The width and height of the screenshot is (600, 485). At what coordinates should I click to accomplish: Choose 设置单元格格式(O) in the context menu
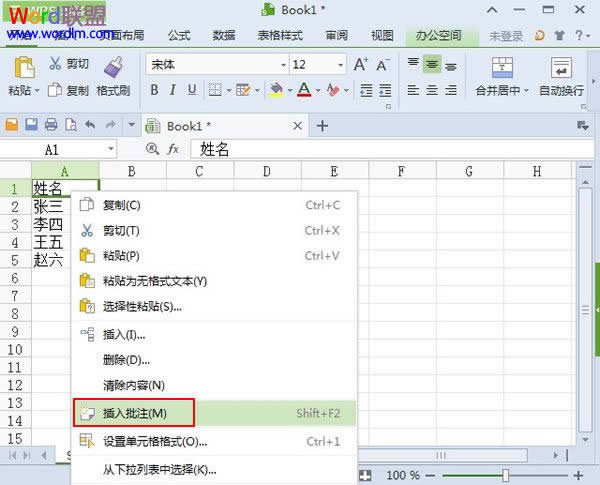tap(155, 441)
